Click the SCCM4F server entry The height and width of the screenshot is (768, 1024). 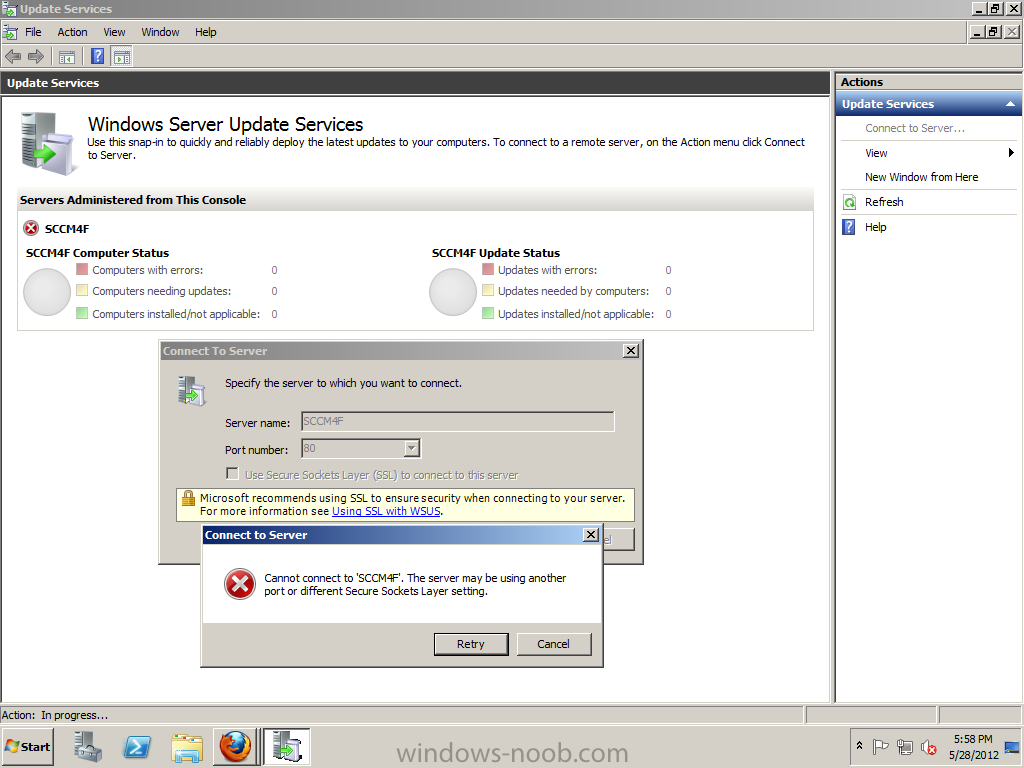[x=67, y=229]
